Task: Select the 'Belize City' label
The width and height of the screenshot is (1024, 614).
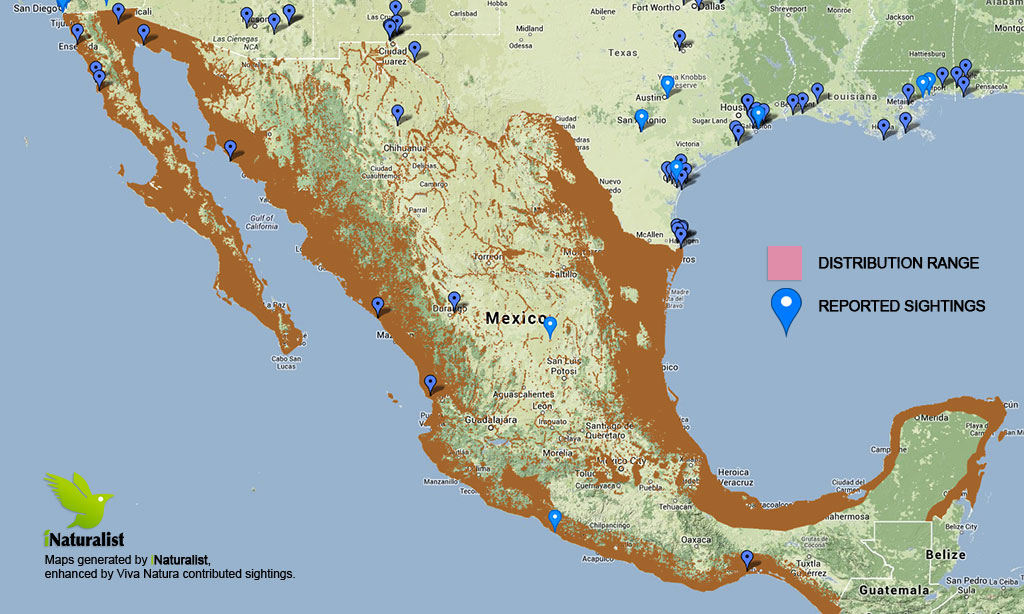Action: coord(961,526)
